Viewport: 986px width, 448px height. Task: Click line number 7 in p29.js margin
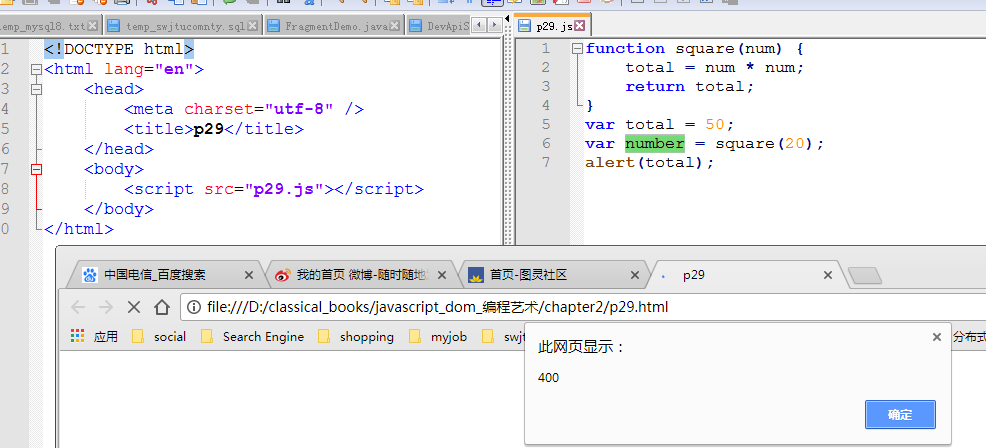(545, 162)
